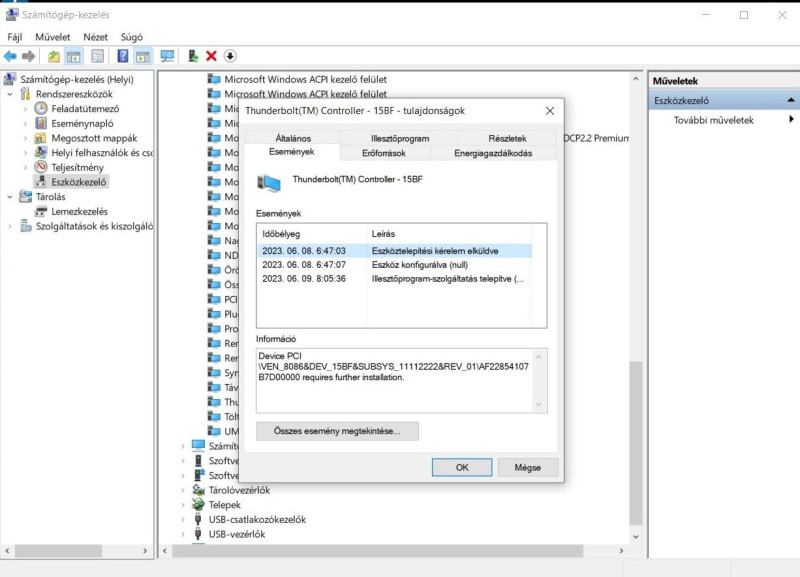Collapse the Tárolás node
Viewport: 800px width, 577px height.
10,197
